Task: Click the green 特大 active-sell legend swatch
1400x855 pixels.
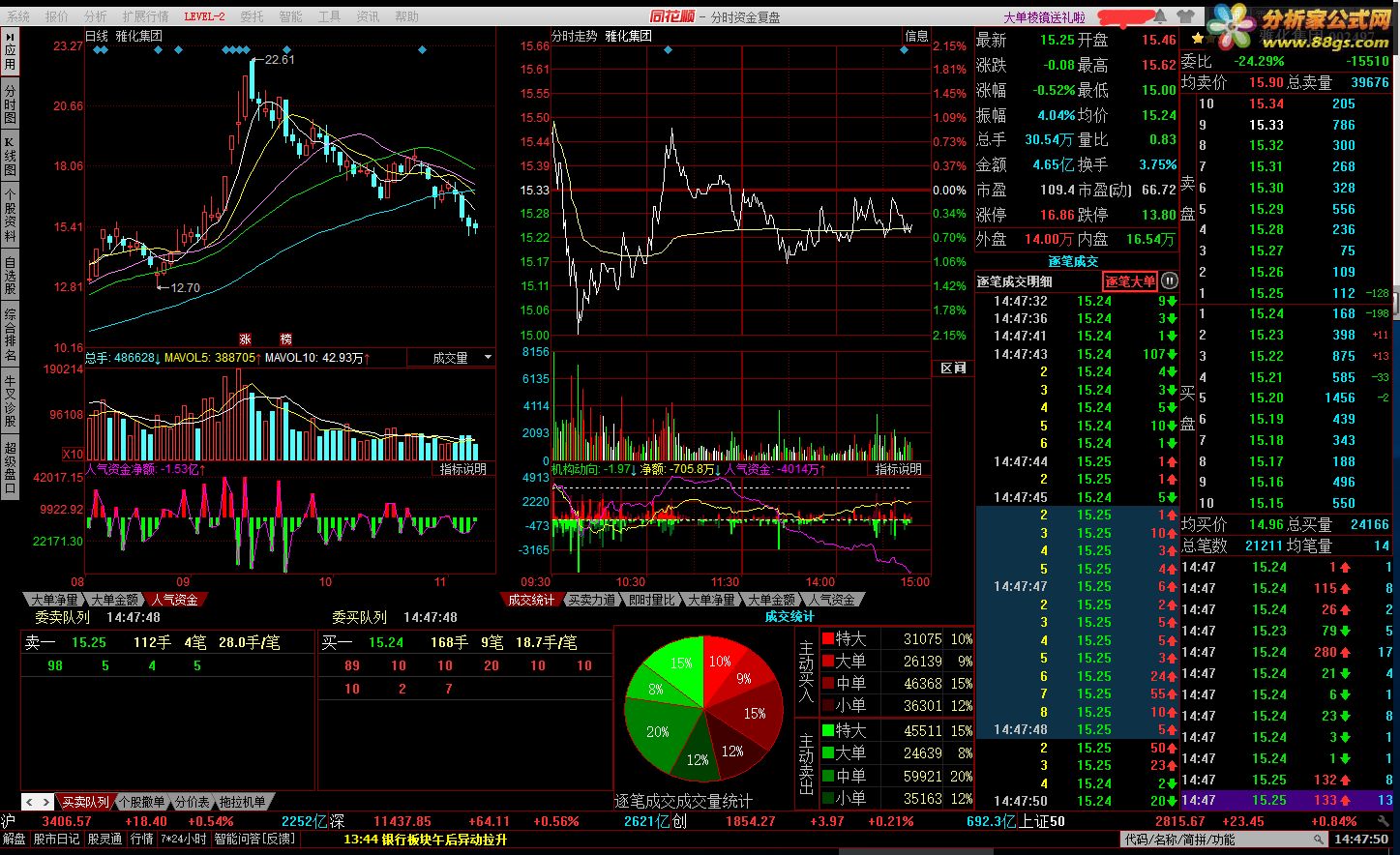Action: [827, 730]
